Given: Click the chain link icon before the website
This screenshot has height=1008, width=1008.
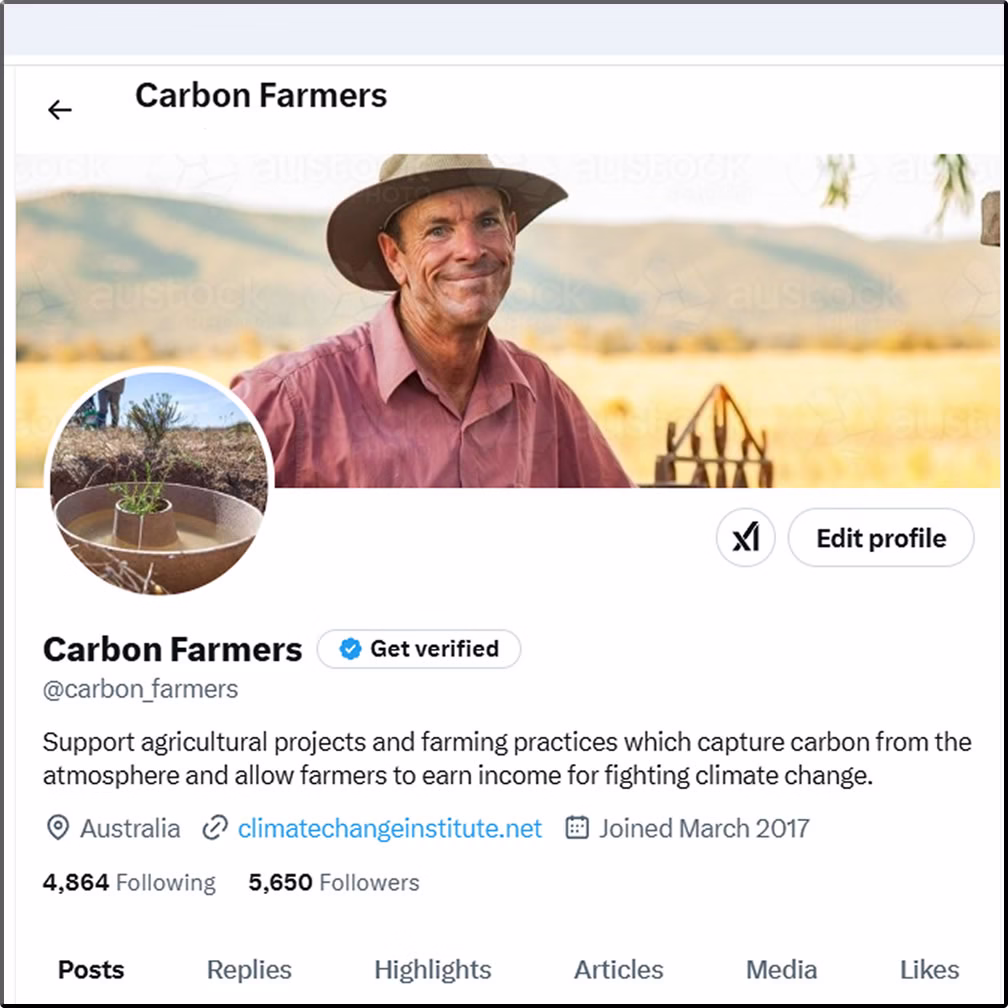Looking at the screenshot, I should (x=215, y=828).
